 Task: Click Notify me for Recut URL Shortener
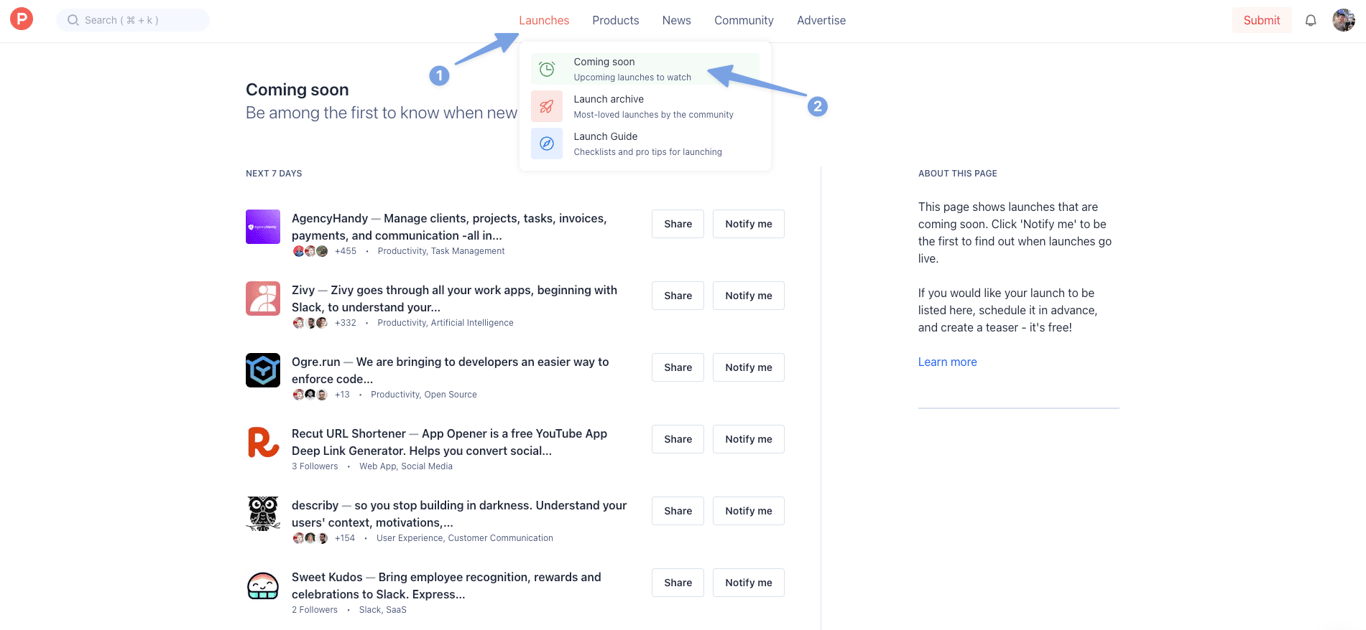click(x=748, y=439)
